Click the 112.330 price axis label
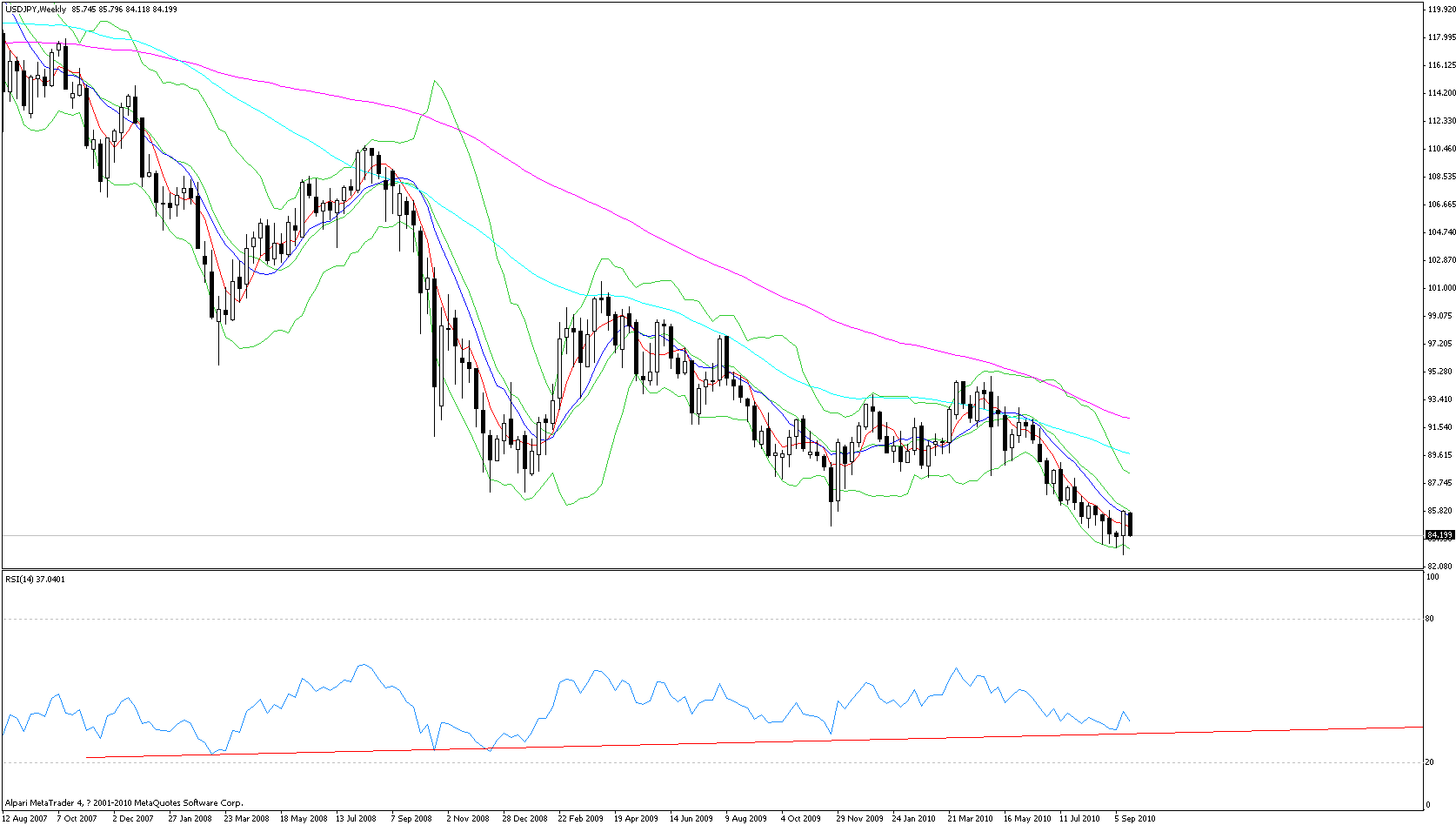Screen dimensions: 1456x825 [x=1442, y=121]
